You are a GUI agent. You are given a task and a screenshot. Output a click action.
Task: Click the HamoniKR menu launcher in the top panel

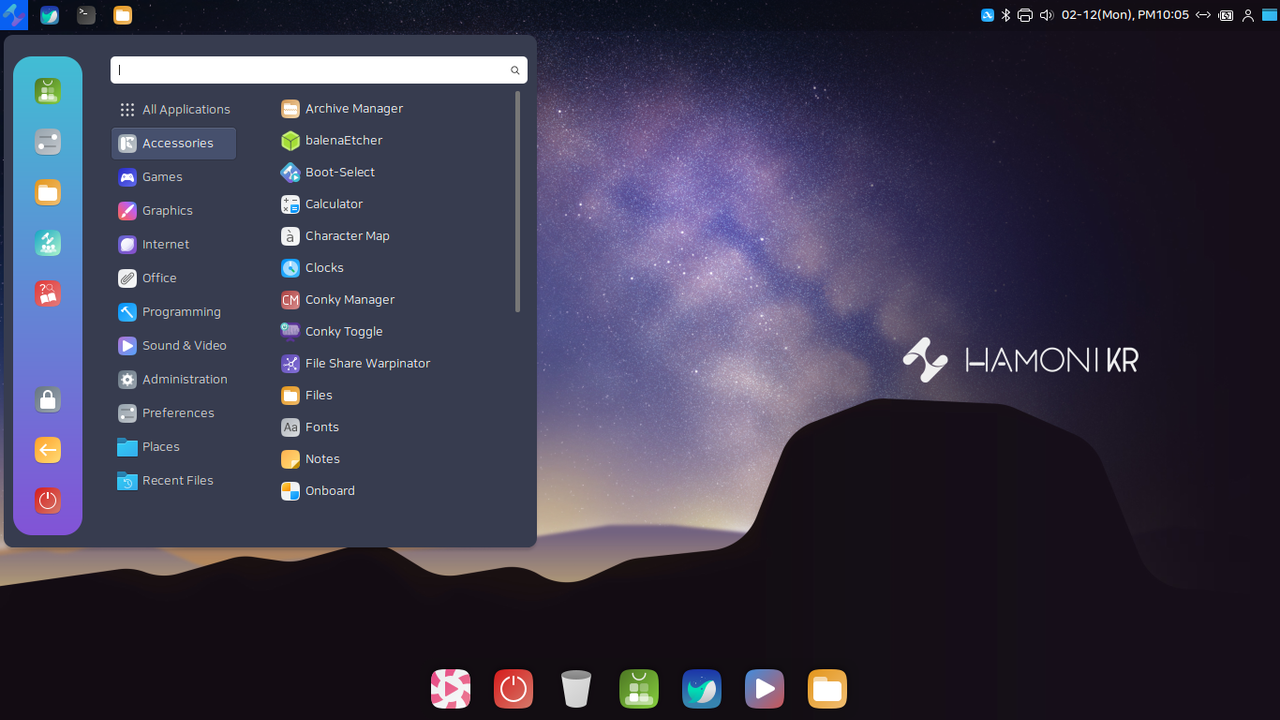[13, 15]
